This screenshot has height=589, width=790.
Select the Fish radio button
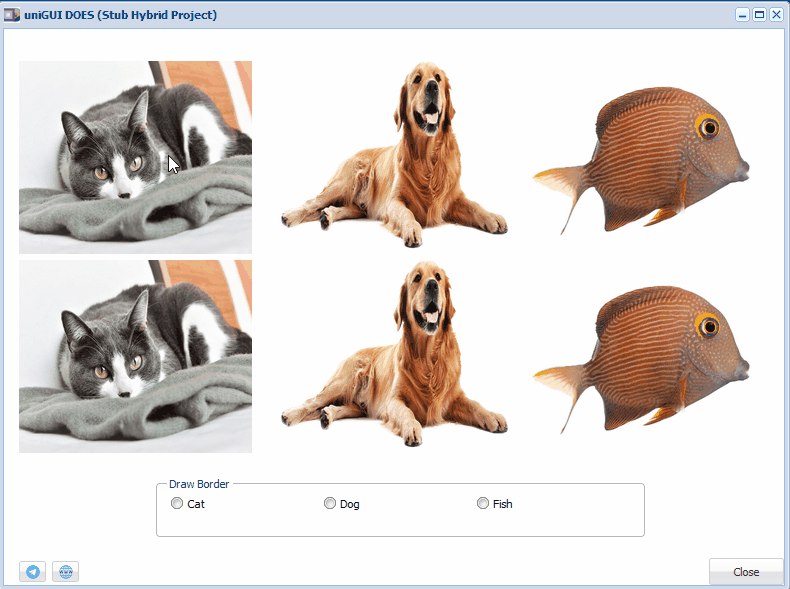pos(483,503)
